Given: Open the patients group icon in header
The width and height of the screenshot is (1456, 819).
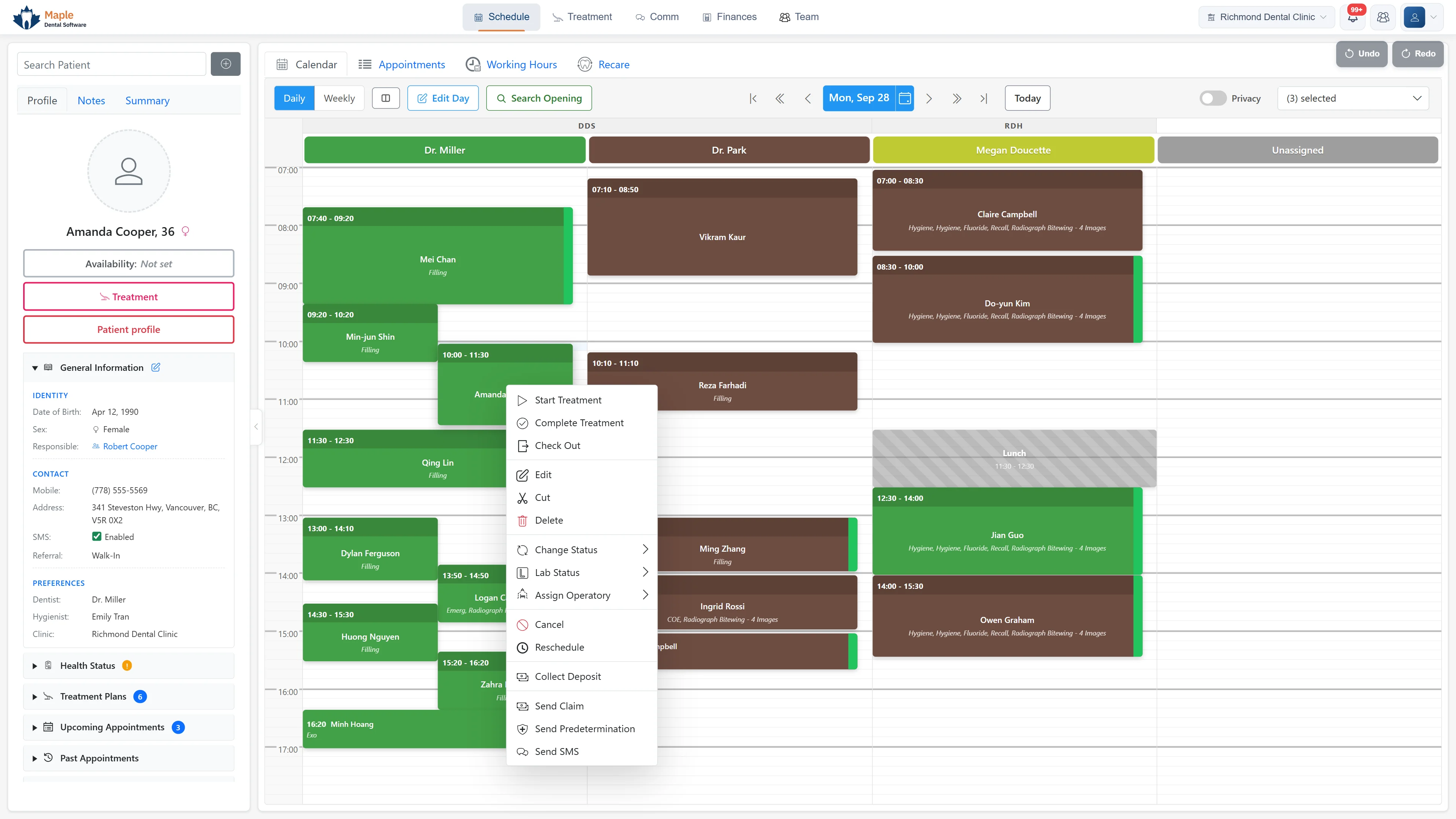Looking at the screenshot, I should [x=1383, y=17].
